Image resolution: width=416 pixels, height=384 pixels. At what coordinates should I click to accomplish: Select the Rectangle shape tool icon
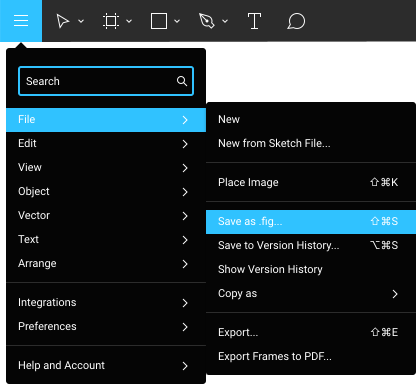pyautogui.click(x=159, y=21)
